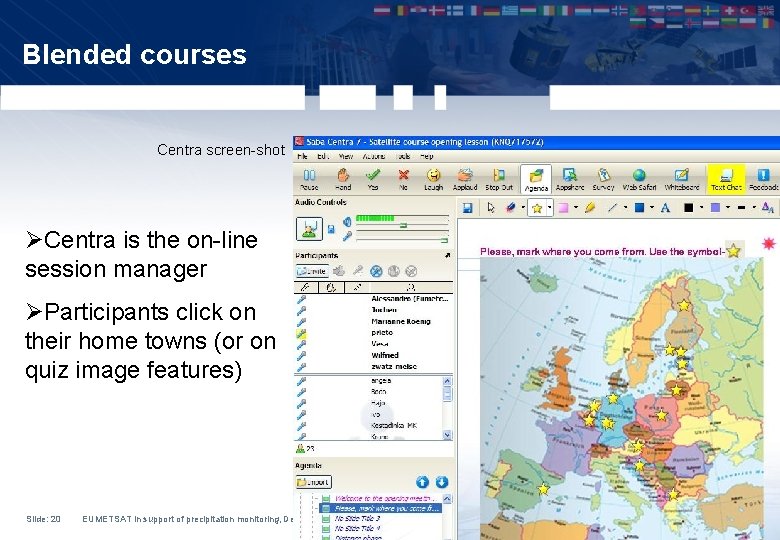Open the File menu
Screen dimensions: 780x540
coord(303,156)
